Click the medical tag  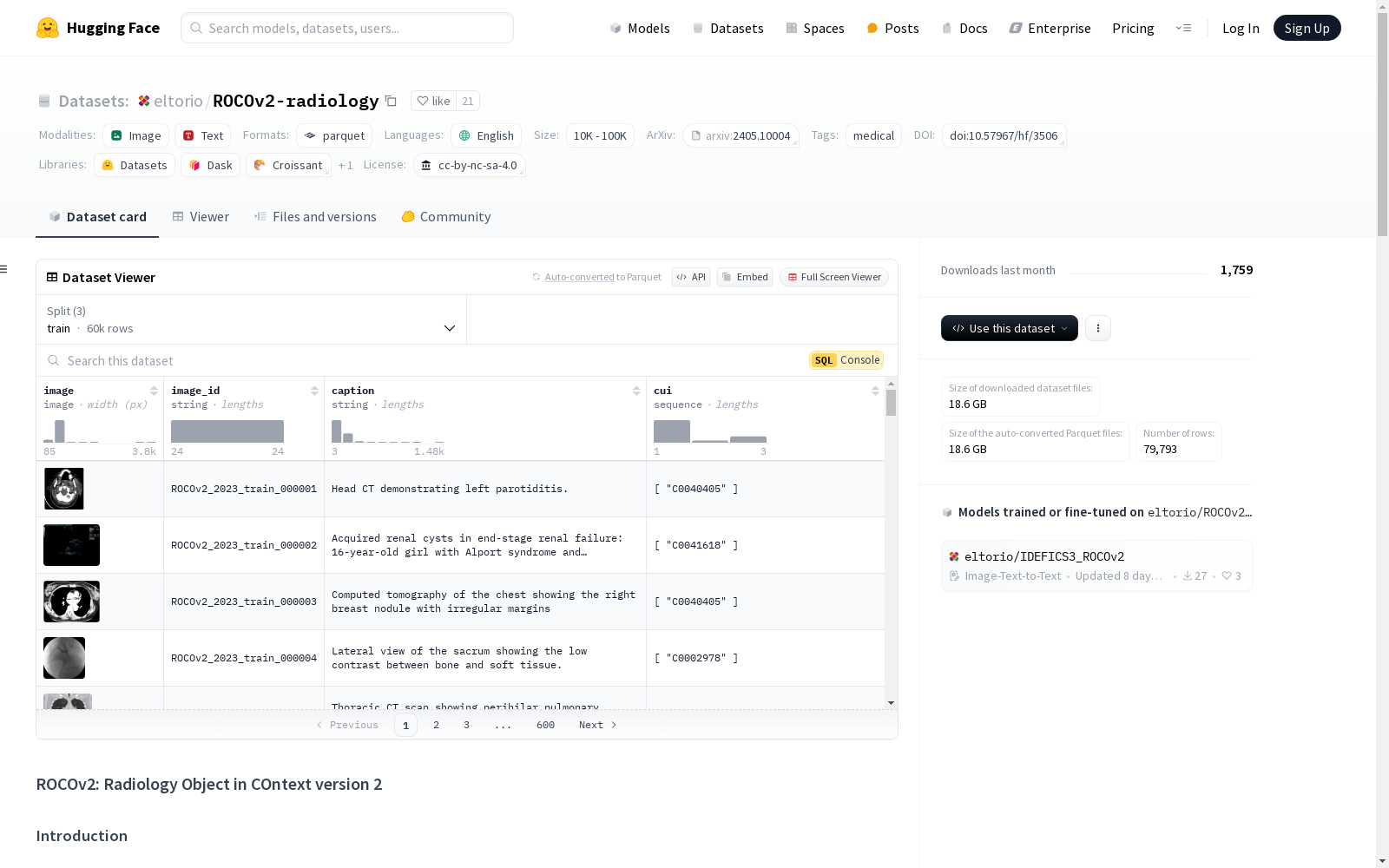[873, 135]
